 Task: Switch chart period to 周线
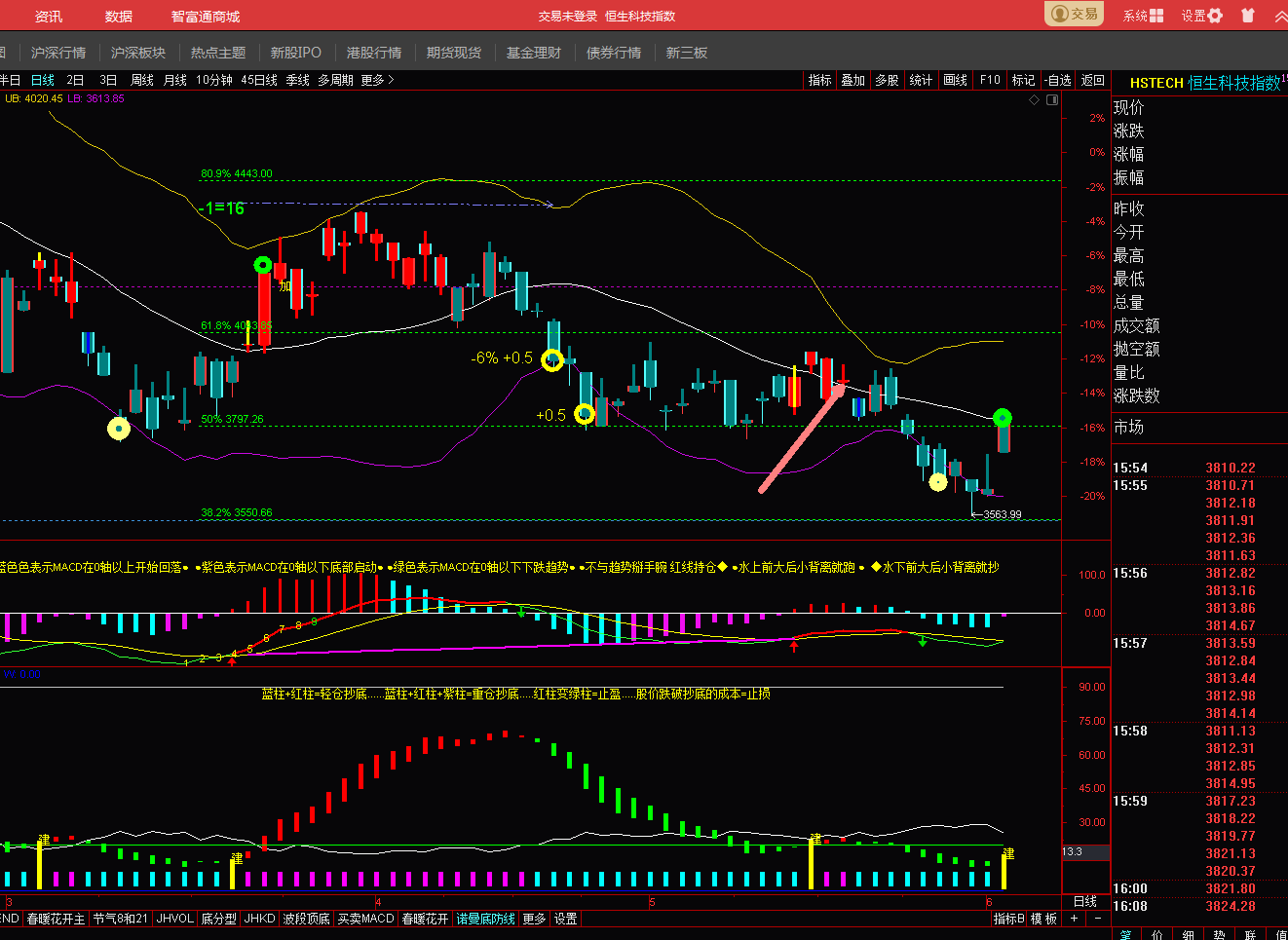pos(142,80)
